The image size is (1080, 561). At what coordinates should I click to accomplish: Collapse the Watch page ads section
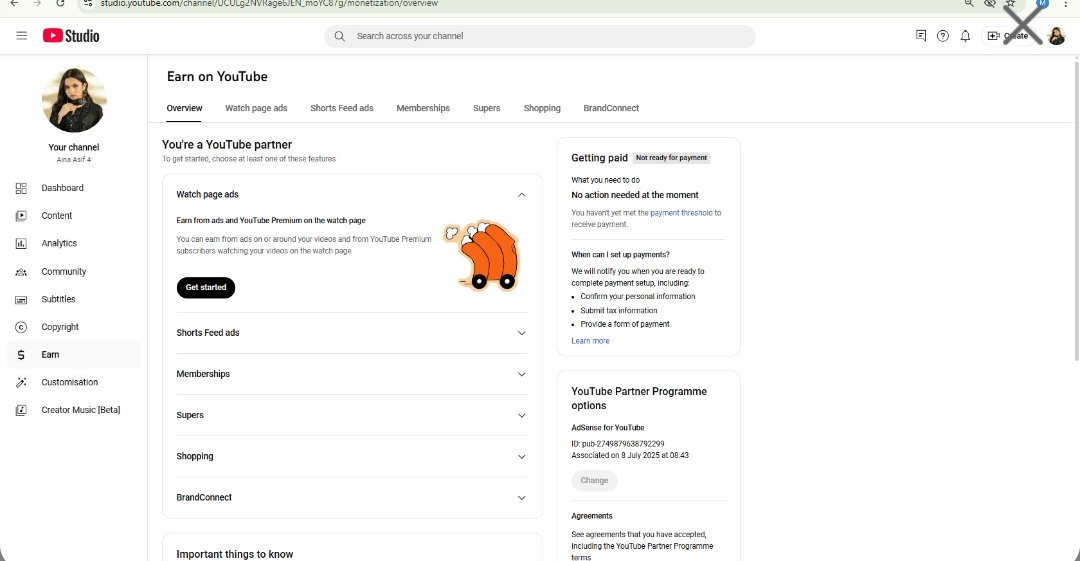click(x=521, y=194)
